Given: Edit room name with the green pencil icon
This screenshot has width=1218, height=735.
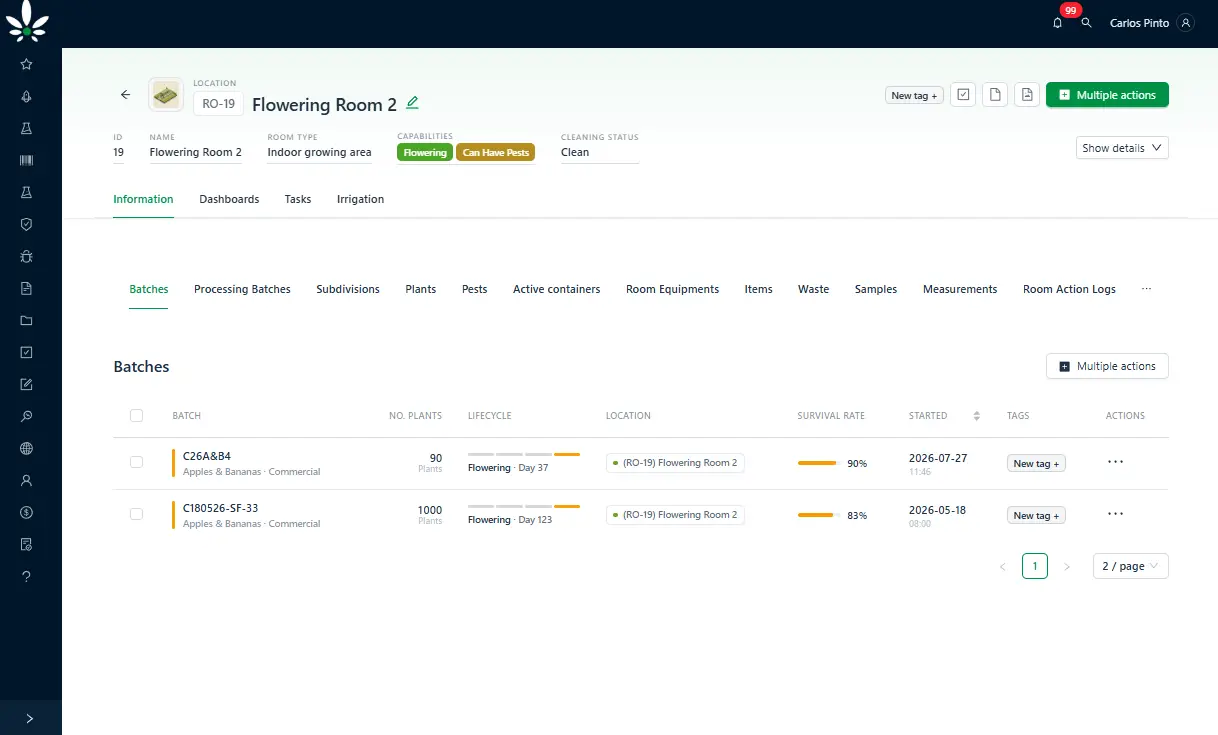Looking at the screenshot, I should [412, 103].
